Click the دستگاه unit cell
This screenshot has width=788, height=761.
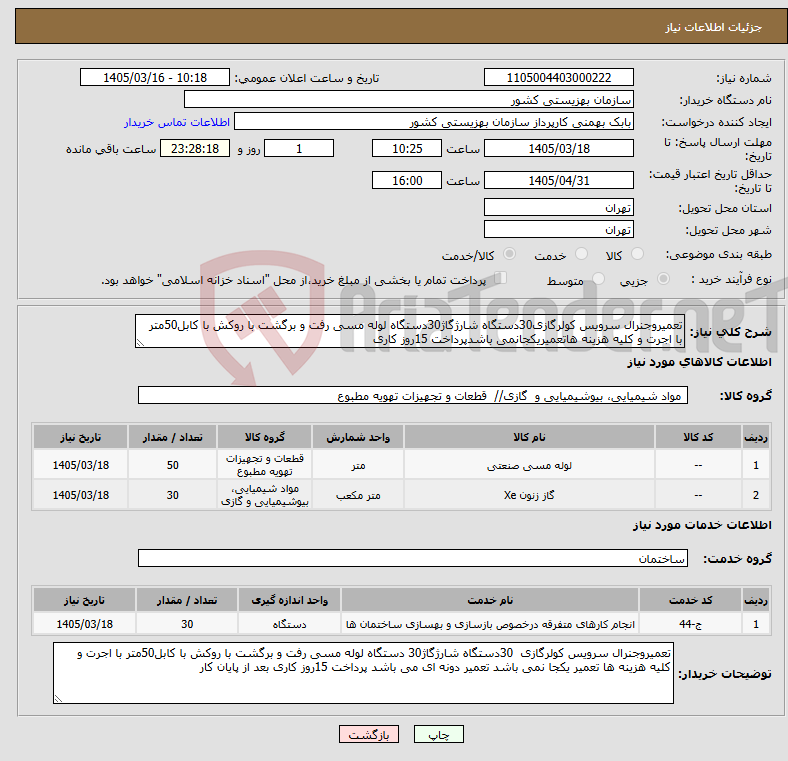click(289, 624)
